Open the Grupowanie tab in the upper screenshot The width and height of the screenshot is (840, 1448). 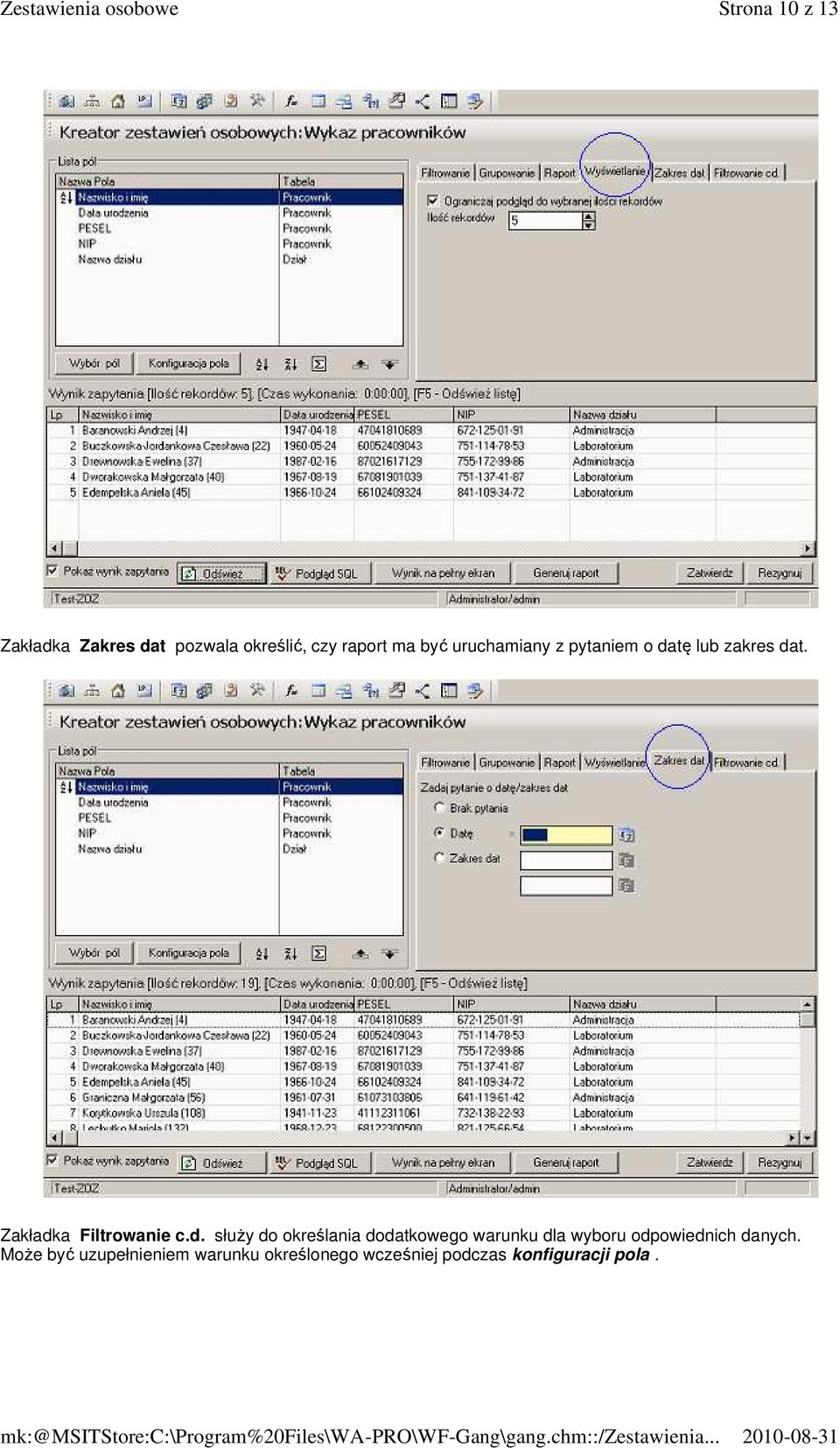point(507,173)
